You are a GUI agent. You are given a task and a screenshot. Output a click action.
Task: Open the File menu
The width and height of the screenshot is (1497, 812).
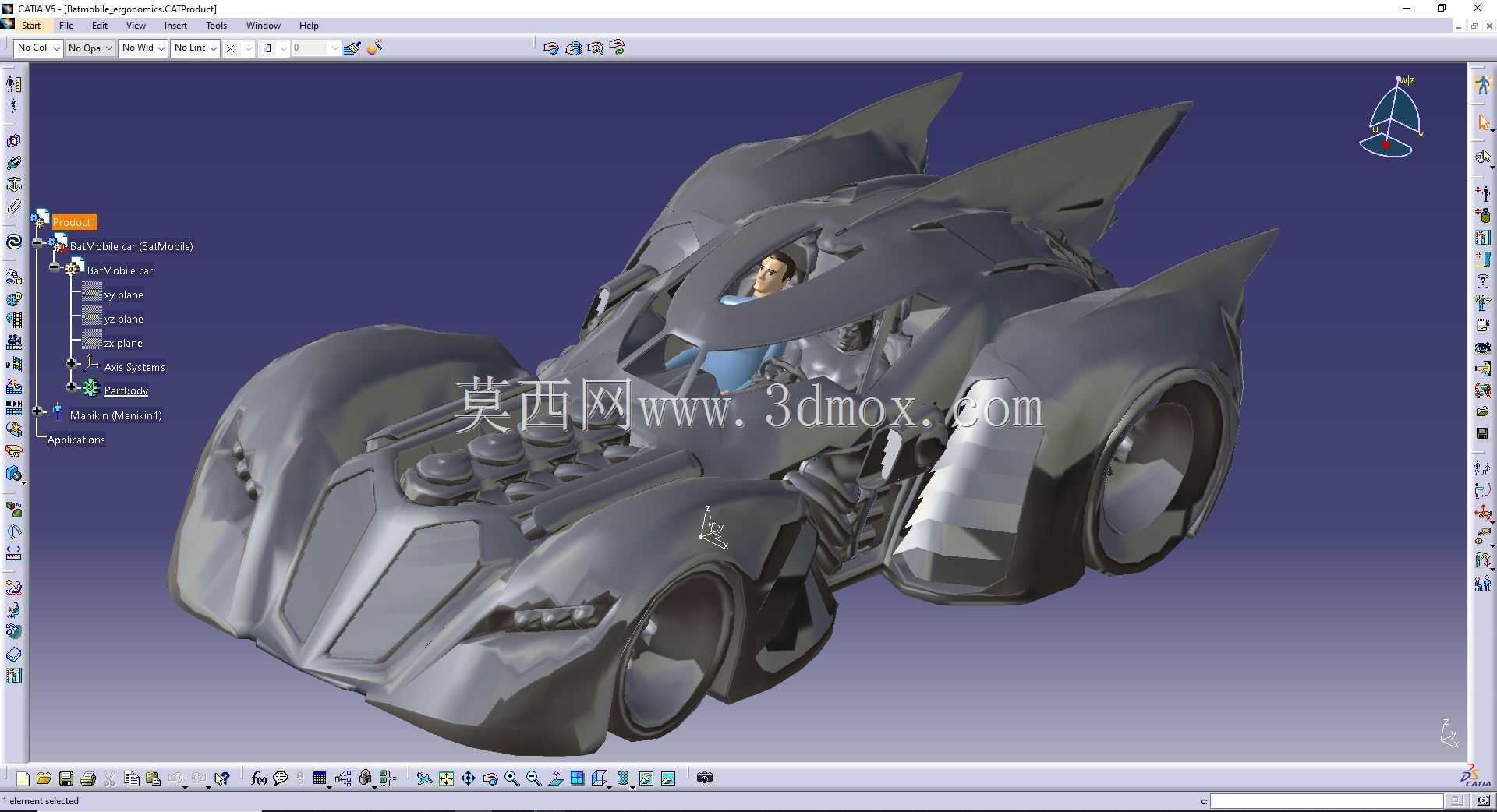click(x=66, y=26)
